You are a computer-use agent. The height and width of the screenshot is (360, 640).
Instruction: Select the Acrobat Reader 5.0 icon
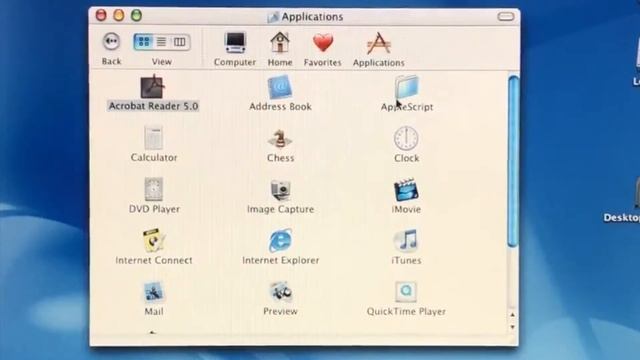[x=152, y=87]
